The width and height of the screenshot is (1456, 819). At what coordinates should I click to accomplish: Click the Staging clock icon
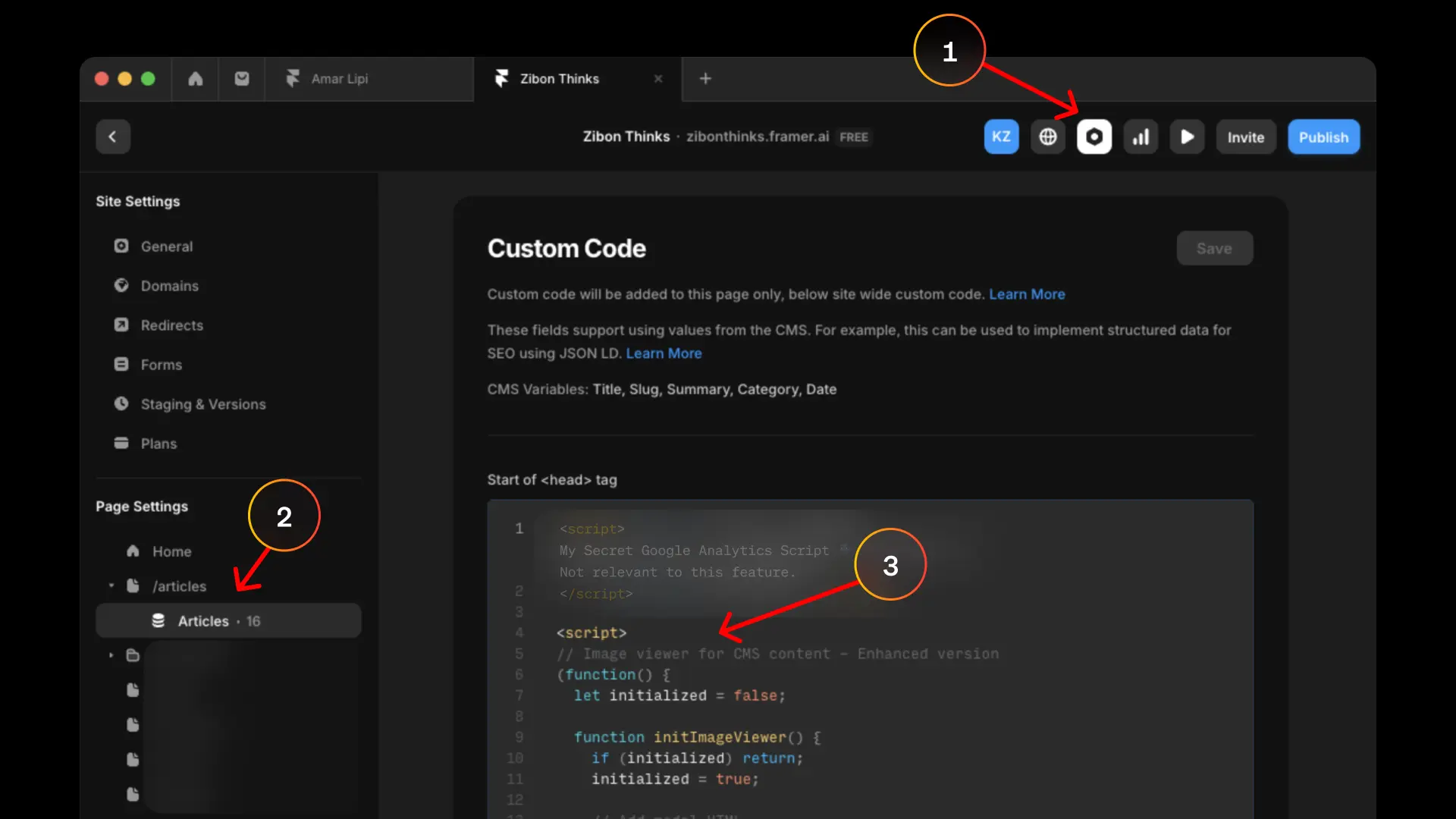pyautogui.click(x=121, y=403)
